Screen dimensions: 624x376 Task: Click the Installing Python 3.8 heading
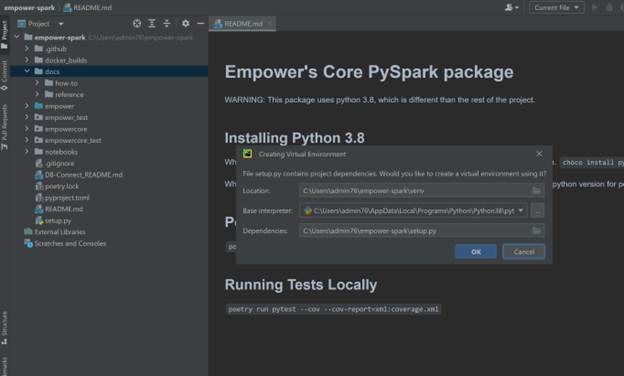pos(294,138)
